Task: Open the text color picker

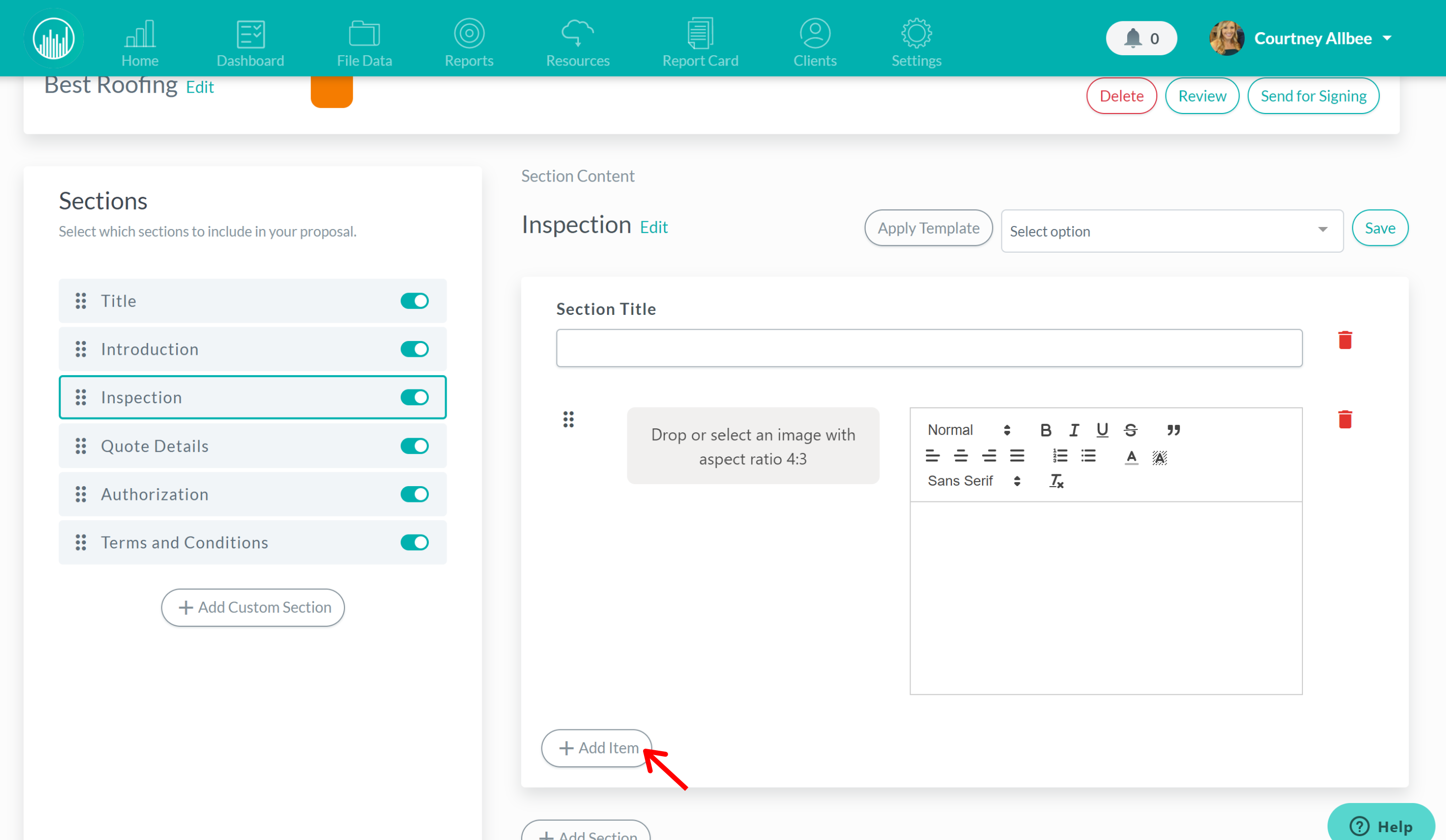Action: click(1131, 458)
